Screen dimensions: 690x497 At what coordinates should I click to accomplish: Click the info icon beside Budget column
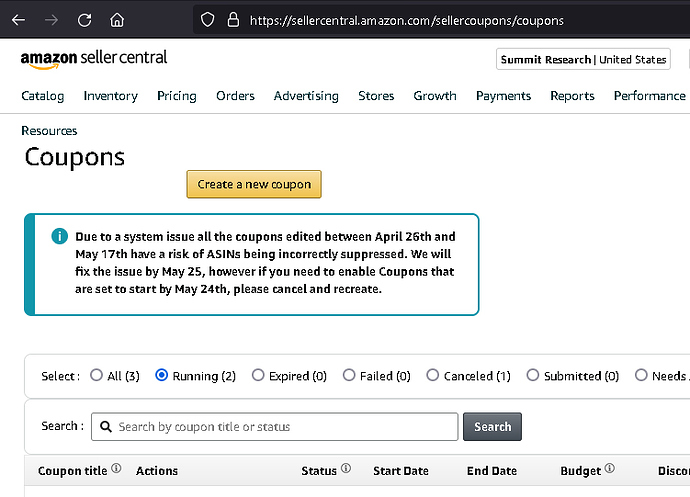[609, 469]
